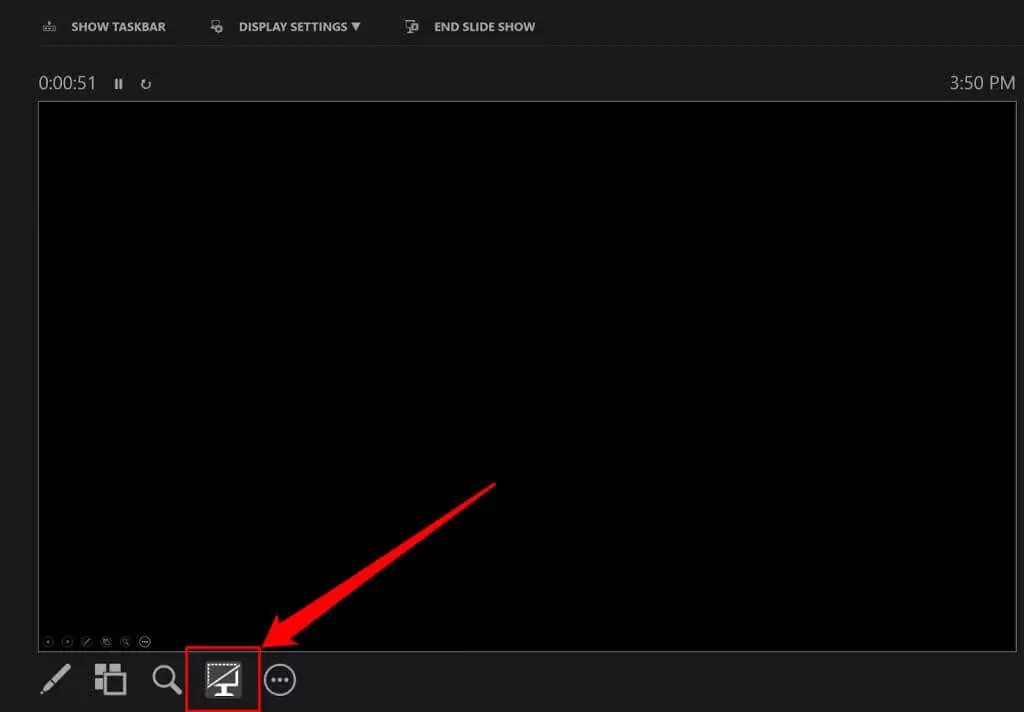
Task: Select the large pen and laser pointer tool
Action: (x=56, y=679)
